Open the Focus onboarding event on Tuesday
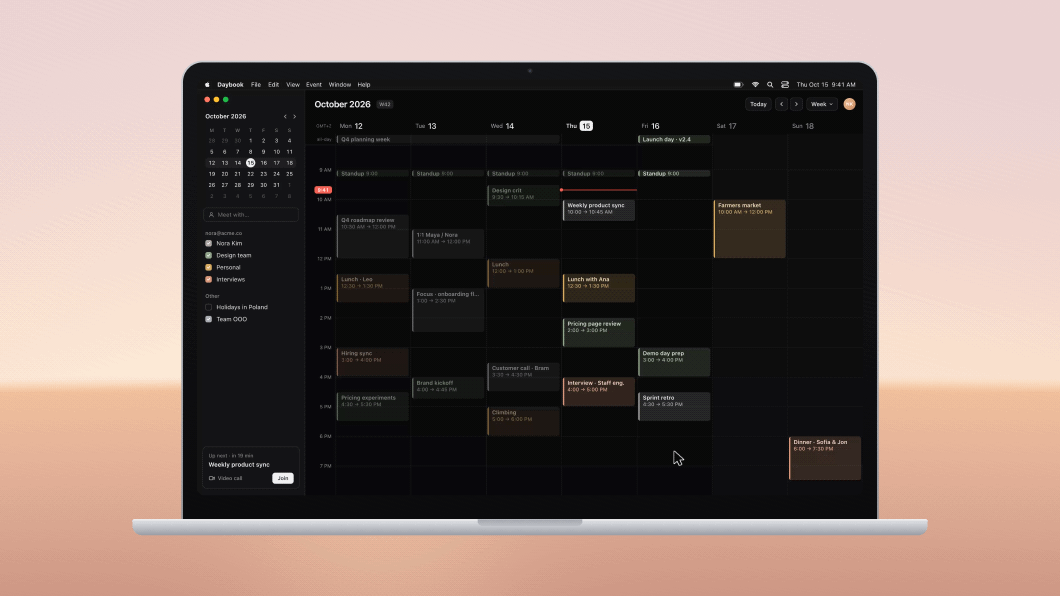 [x=448, y=310]
